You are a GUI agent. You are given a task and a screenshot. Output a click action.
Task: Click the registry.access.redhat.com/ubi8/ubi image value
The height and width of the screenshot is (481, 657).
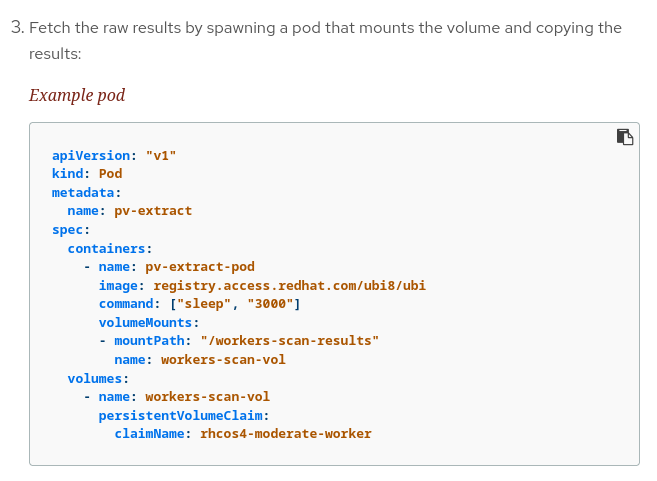[x=289, y=285]
